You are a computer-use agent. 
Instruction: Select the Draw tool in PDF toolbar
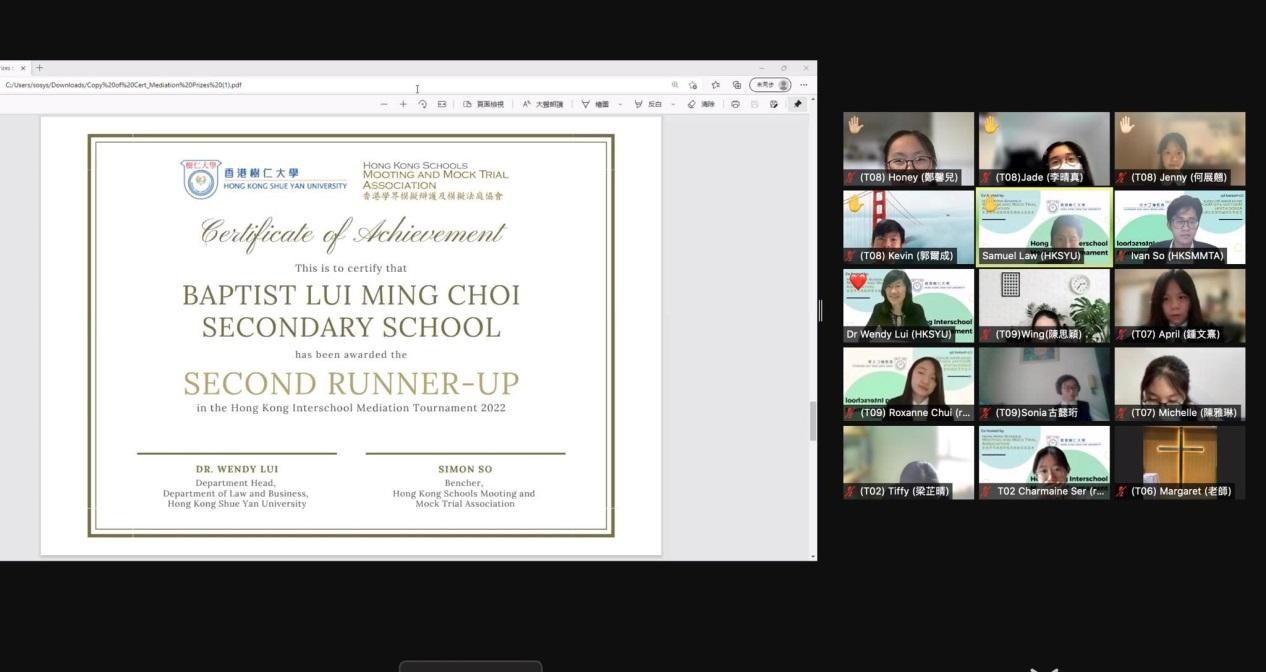tap(596, 104)
